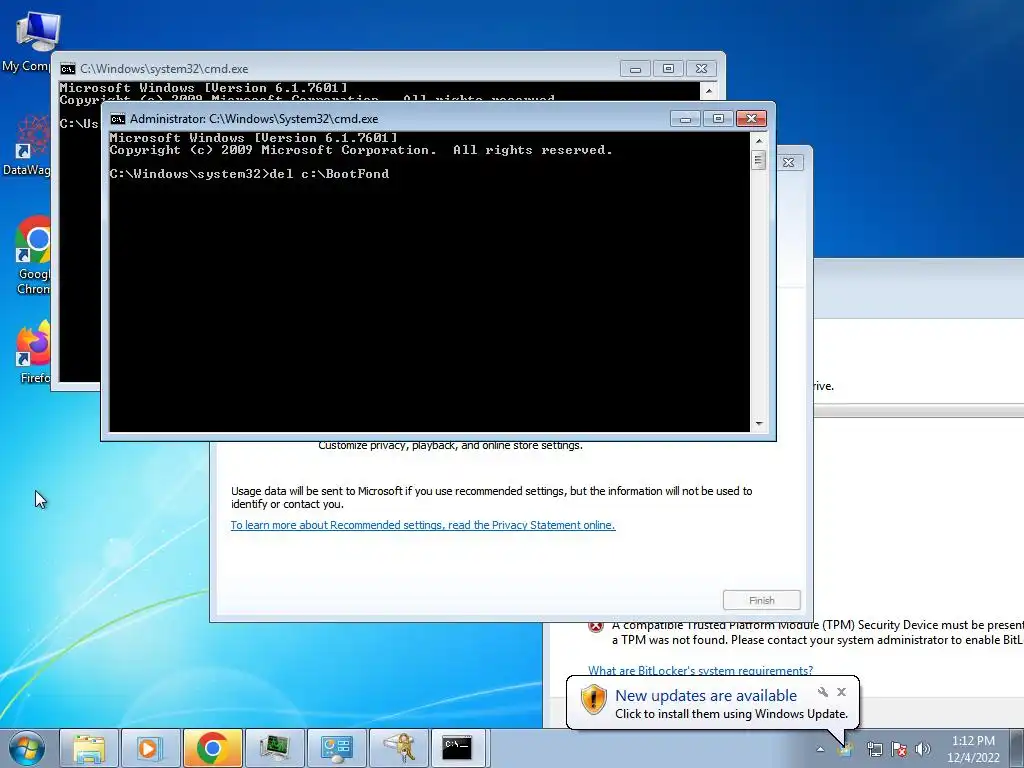
Task: Open Google Chrome from the taskbar
Action: [212, 748]
